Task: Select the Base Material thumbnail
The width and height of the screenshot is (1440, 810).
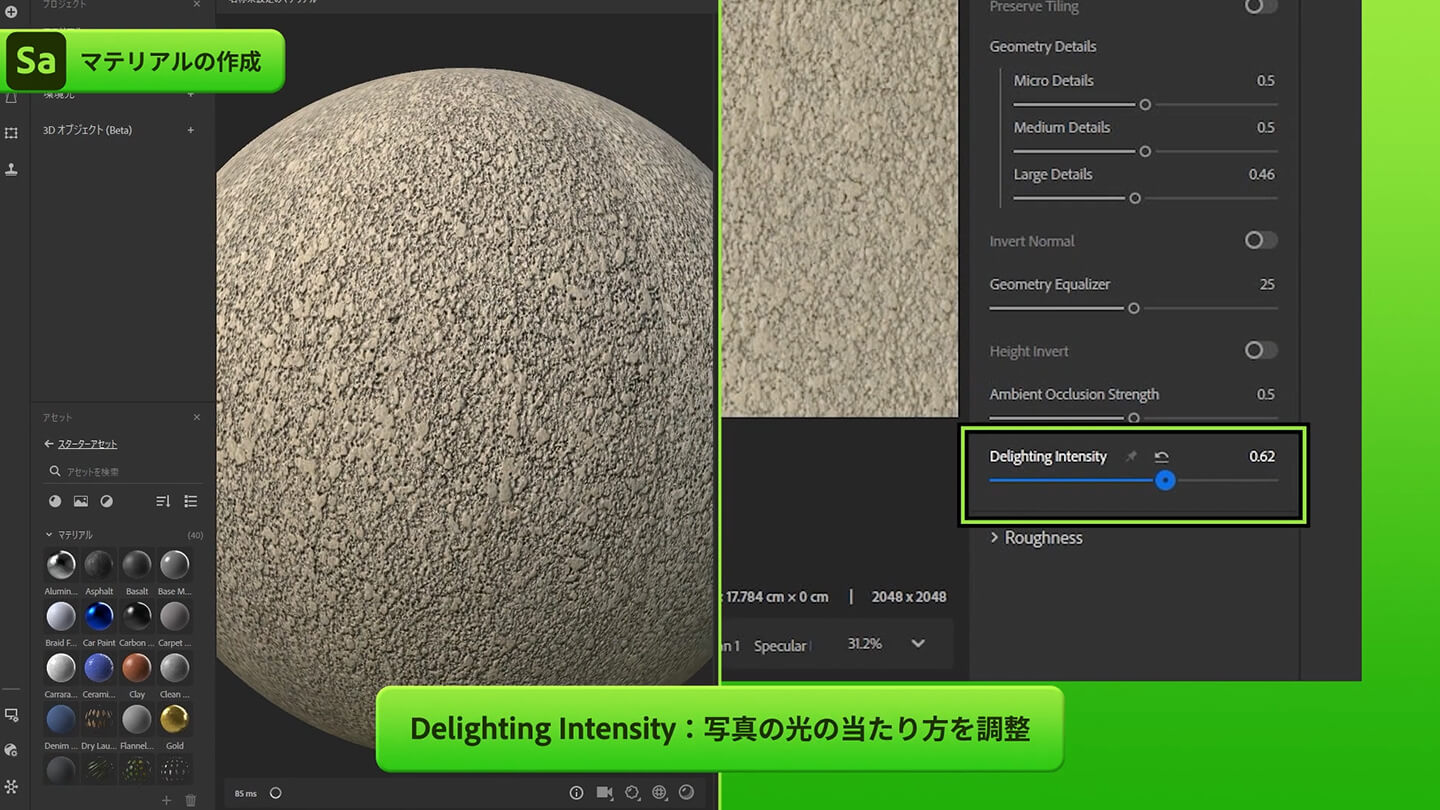Action: 175,565
